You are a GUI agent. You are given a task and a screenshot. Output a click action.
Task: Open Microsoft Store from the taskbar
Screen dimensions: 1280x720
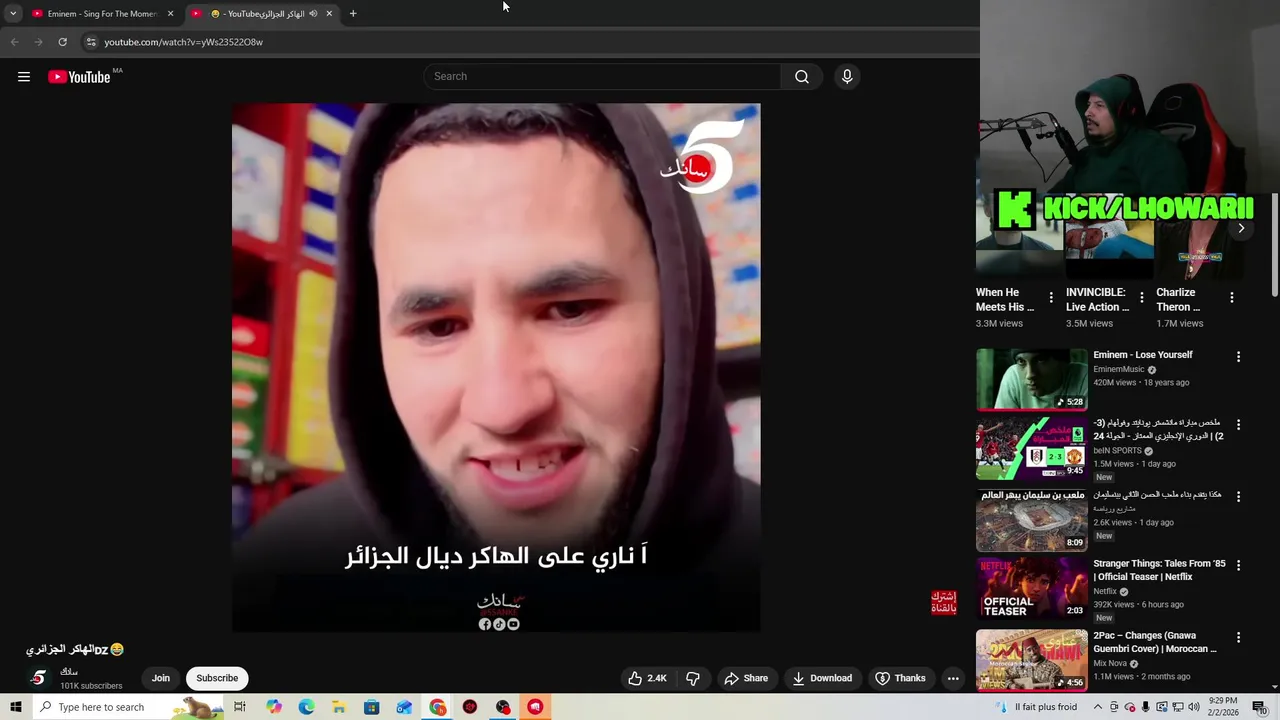[x=371, y=707]
